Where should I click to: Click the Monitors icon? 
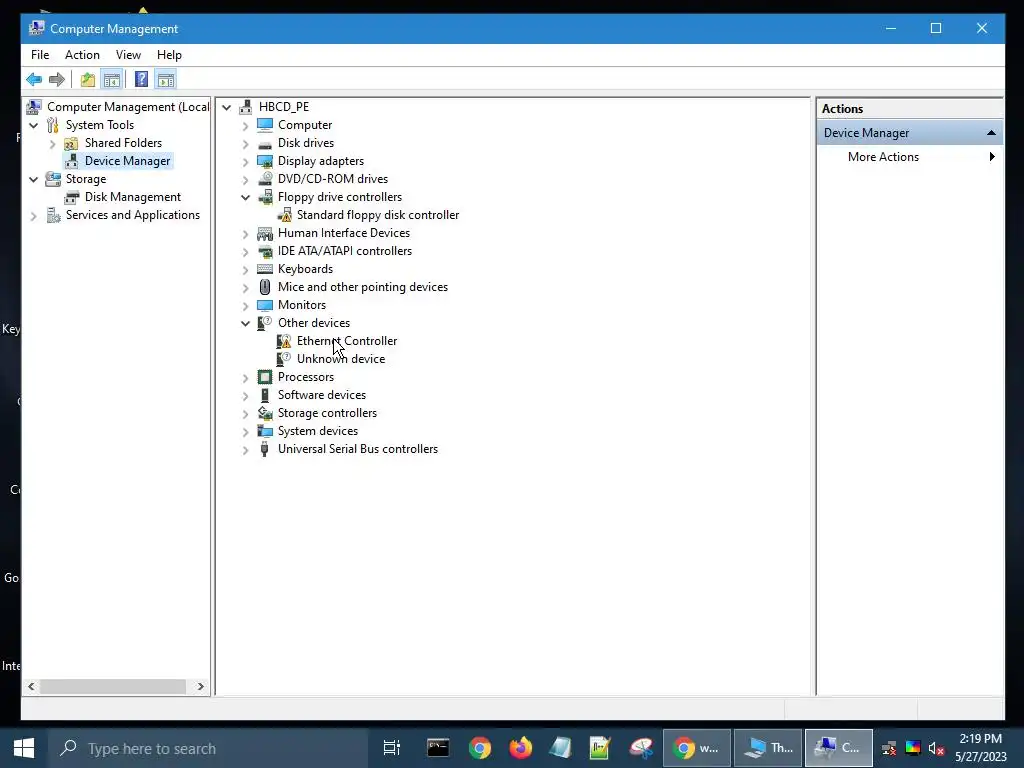(x=265, y=305)
